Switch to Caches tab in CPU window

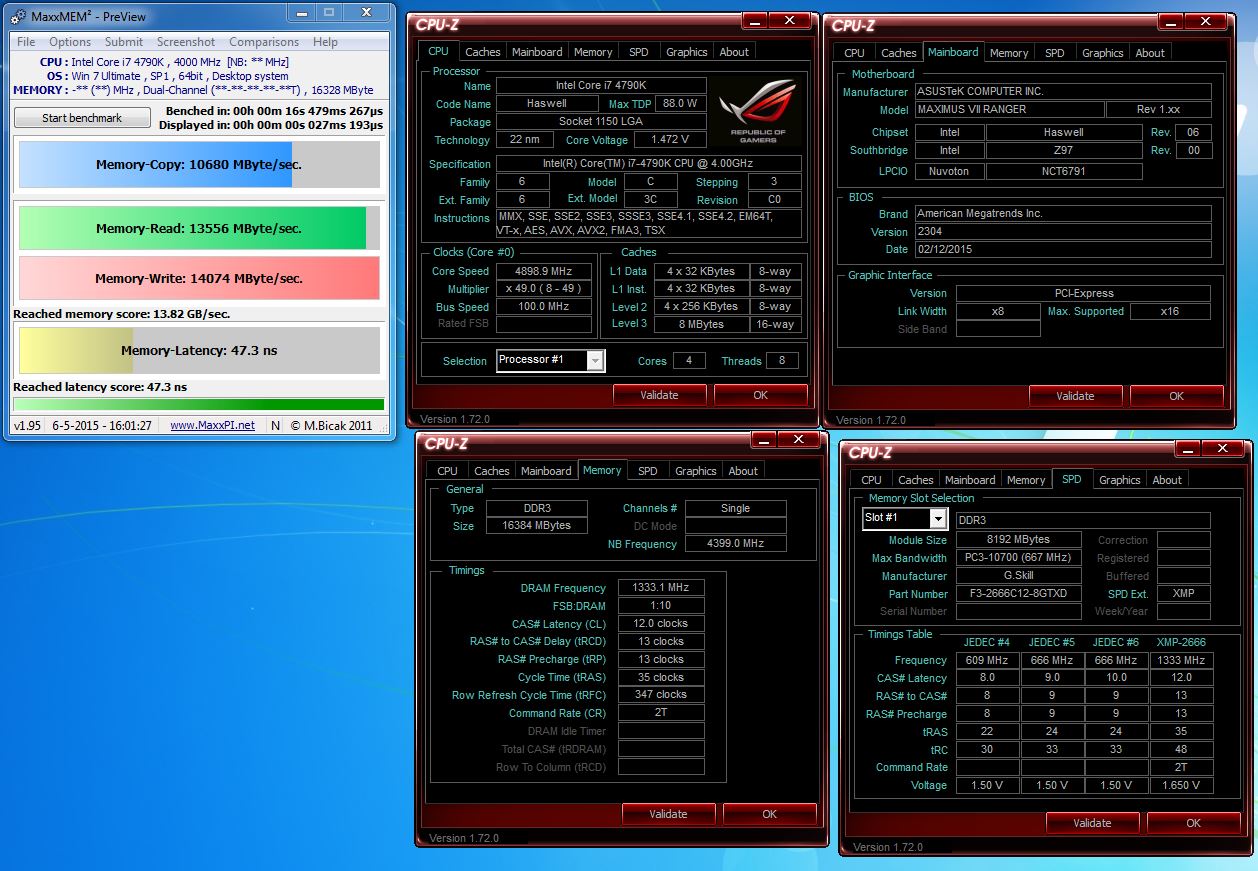483,52
